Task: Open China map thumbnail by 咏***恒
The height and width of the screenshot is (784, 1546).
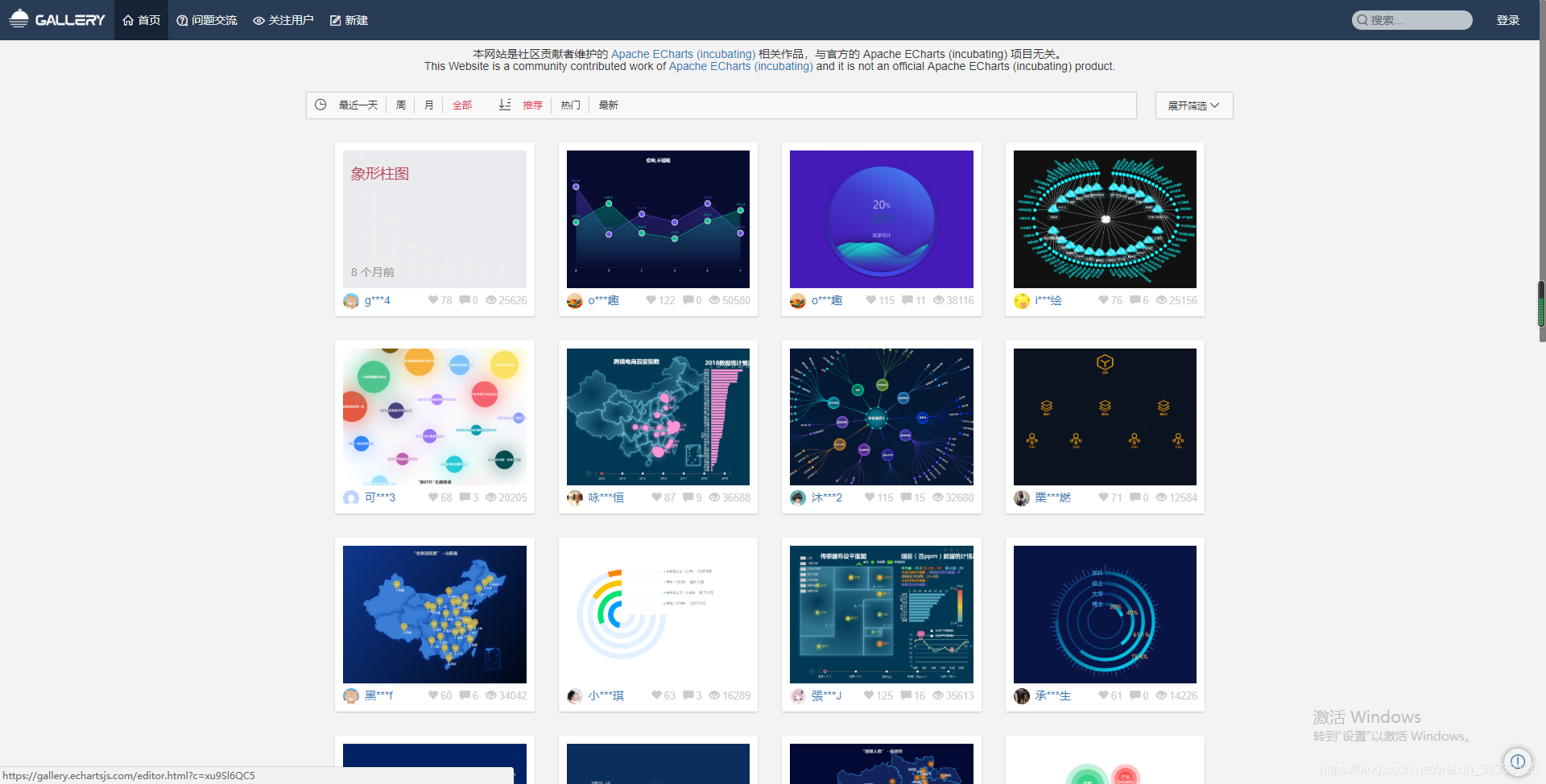Action: pyautogui.click(x=658, y=417)
